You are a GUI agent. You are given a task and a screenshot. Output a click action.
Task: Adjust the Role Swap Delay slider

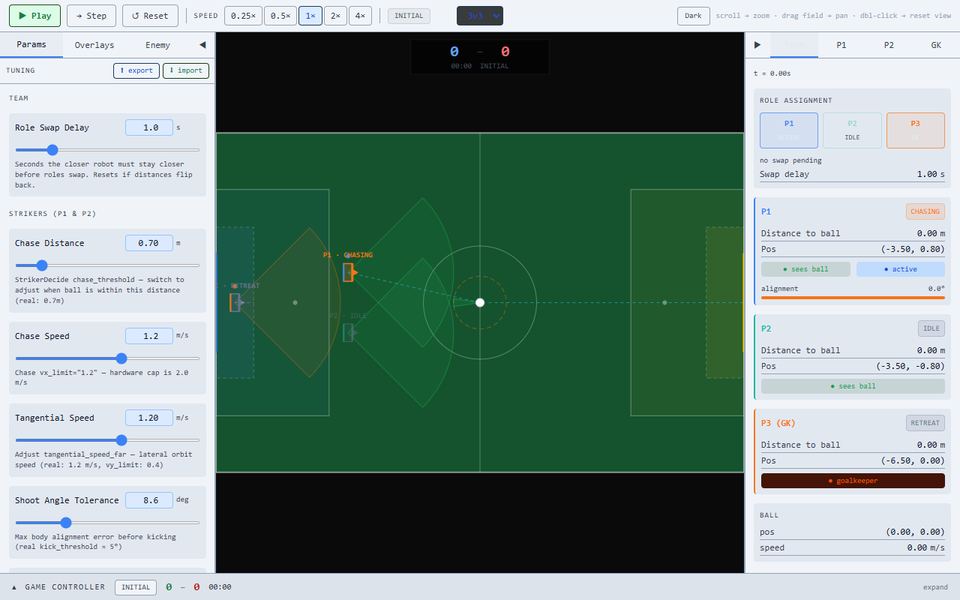(107, 149)
